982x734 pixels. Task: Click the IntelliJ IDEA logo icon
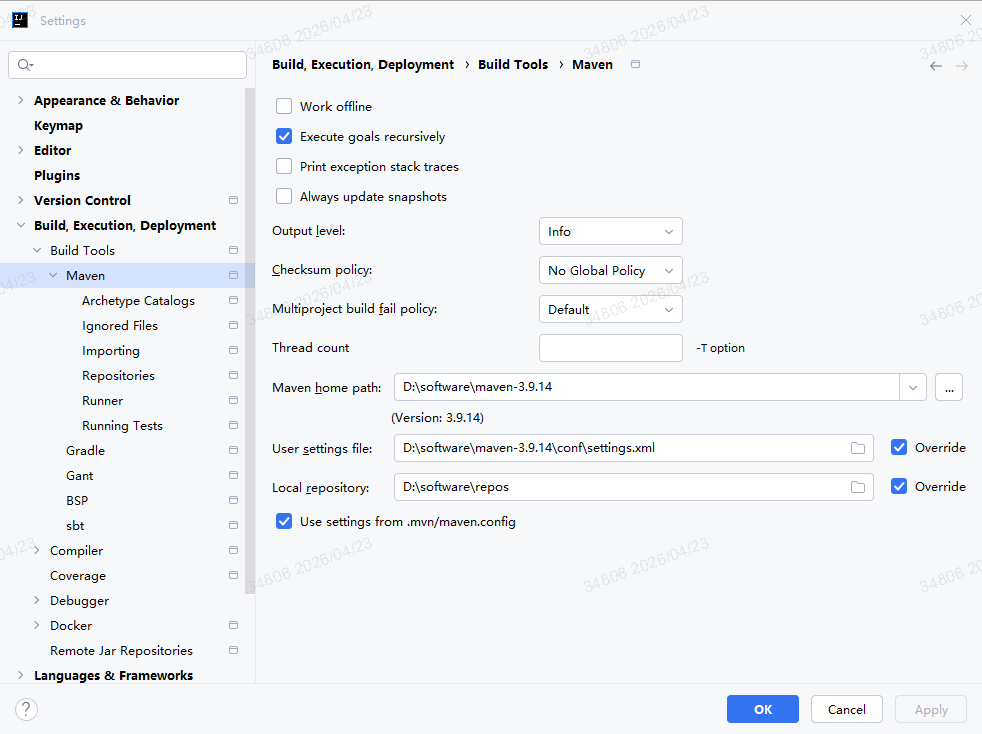pos(20,20)
